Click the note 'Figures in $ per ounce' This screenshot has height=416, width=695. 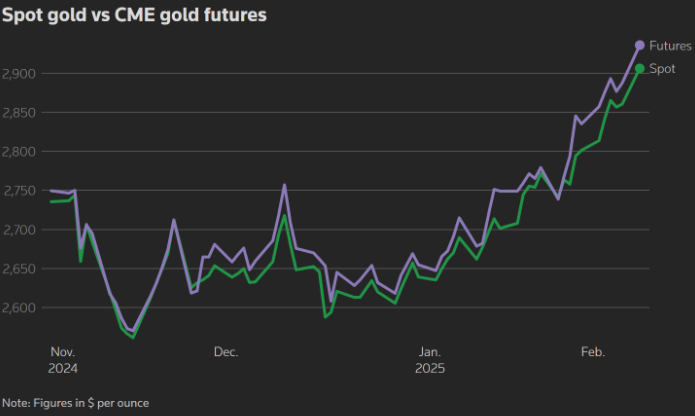point(75,402)
